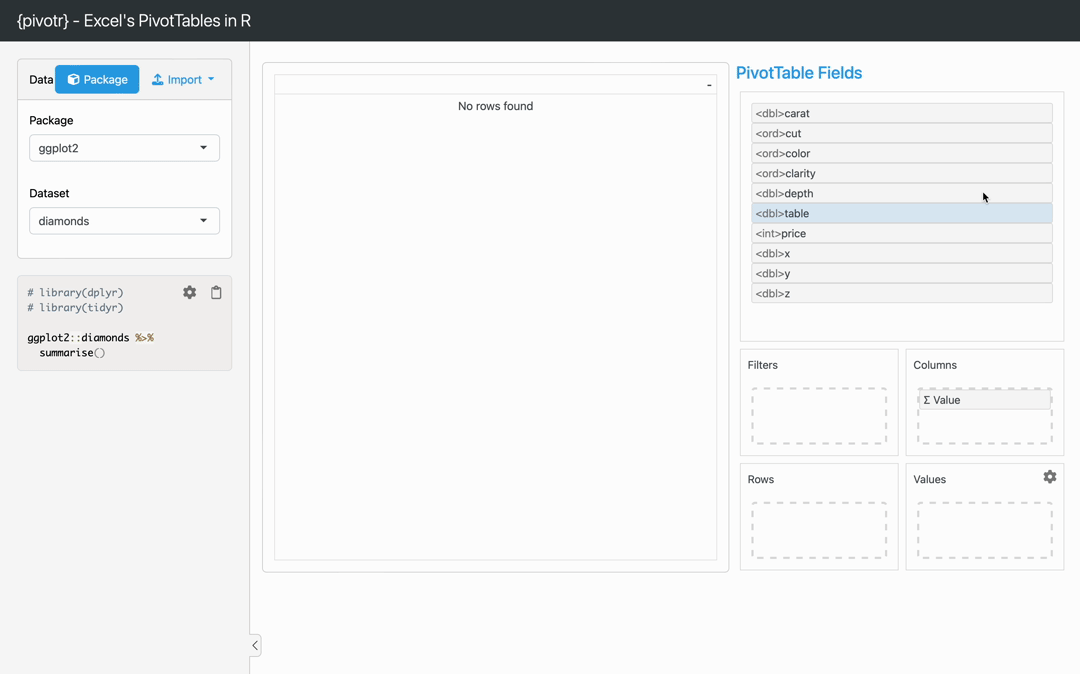
Task: Click the summarise() code line
Action: (72, 352)
